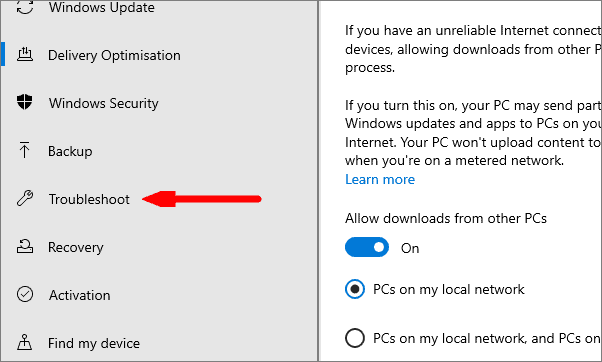Click the Delivery Optimisation tray icon
Viewport: 602px width, 362px height.
(25, 55)
